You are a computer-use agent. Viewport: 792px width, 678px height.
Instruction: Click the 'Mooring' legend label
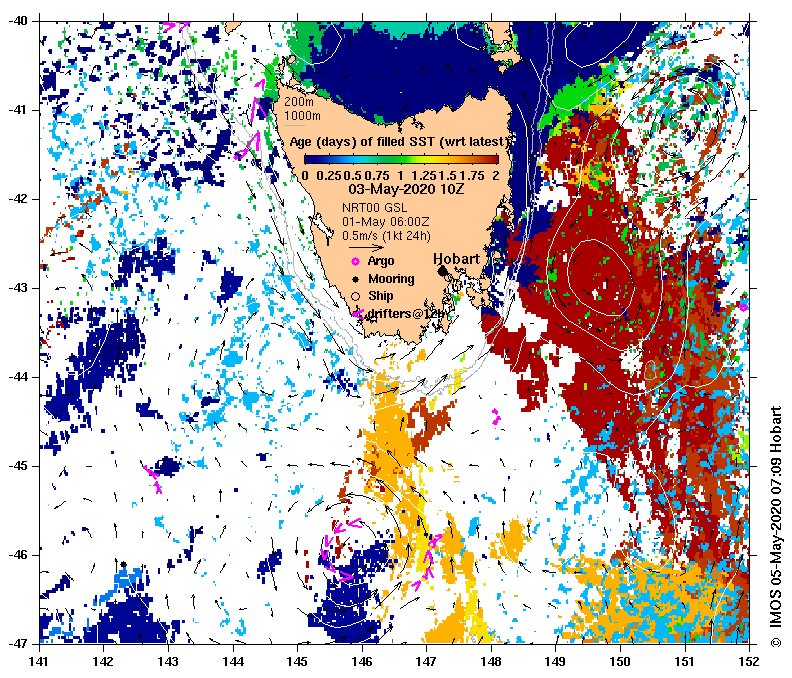click(x=391, y=279)
